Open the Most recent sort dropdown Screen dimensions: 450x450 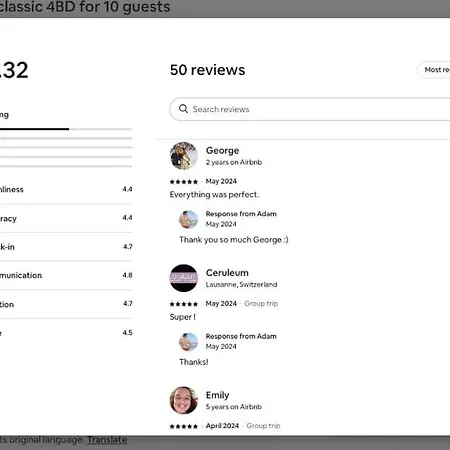(x=434, y=70)
